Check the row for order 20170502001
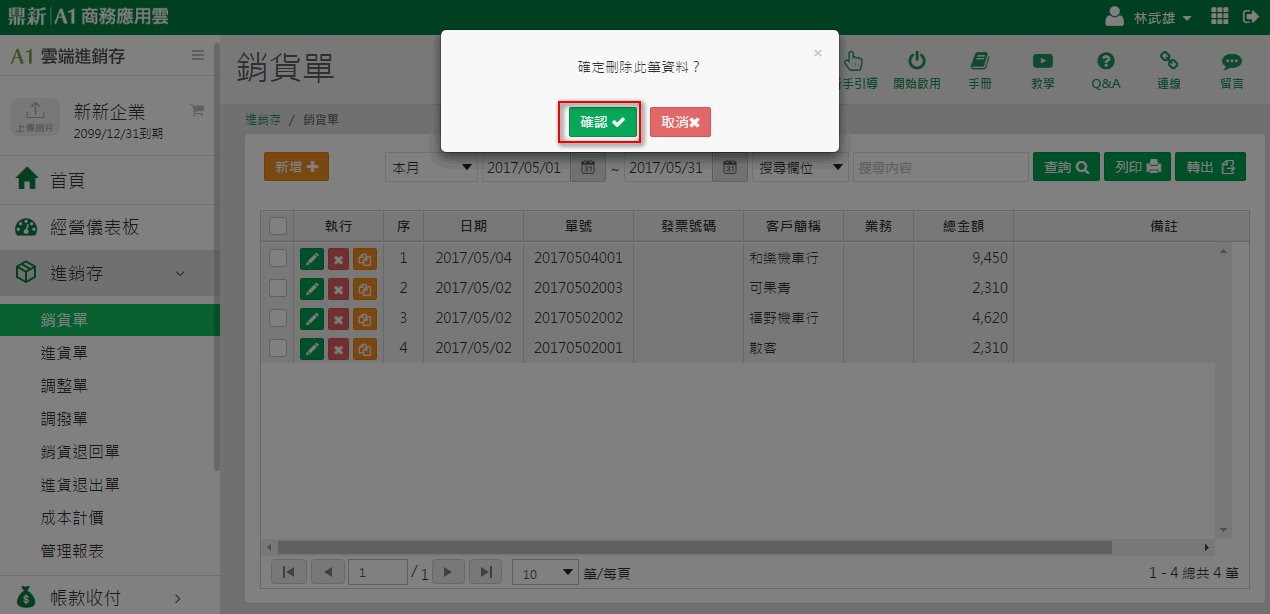The width and height of the screenshot is (1270, 614). pos(278,348)
